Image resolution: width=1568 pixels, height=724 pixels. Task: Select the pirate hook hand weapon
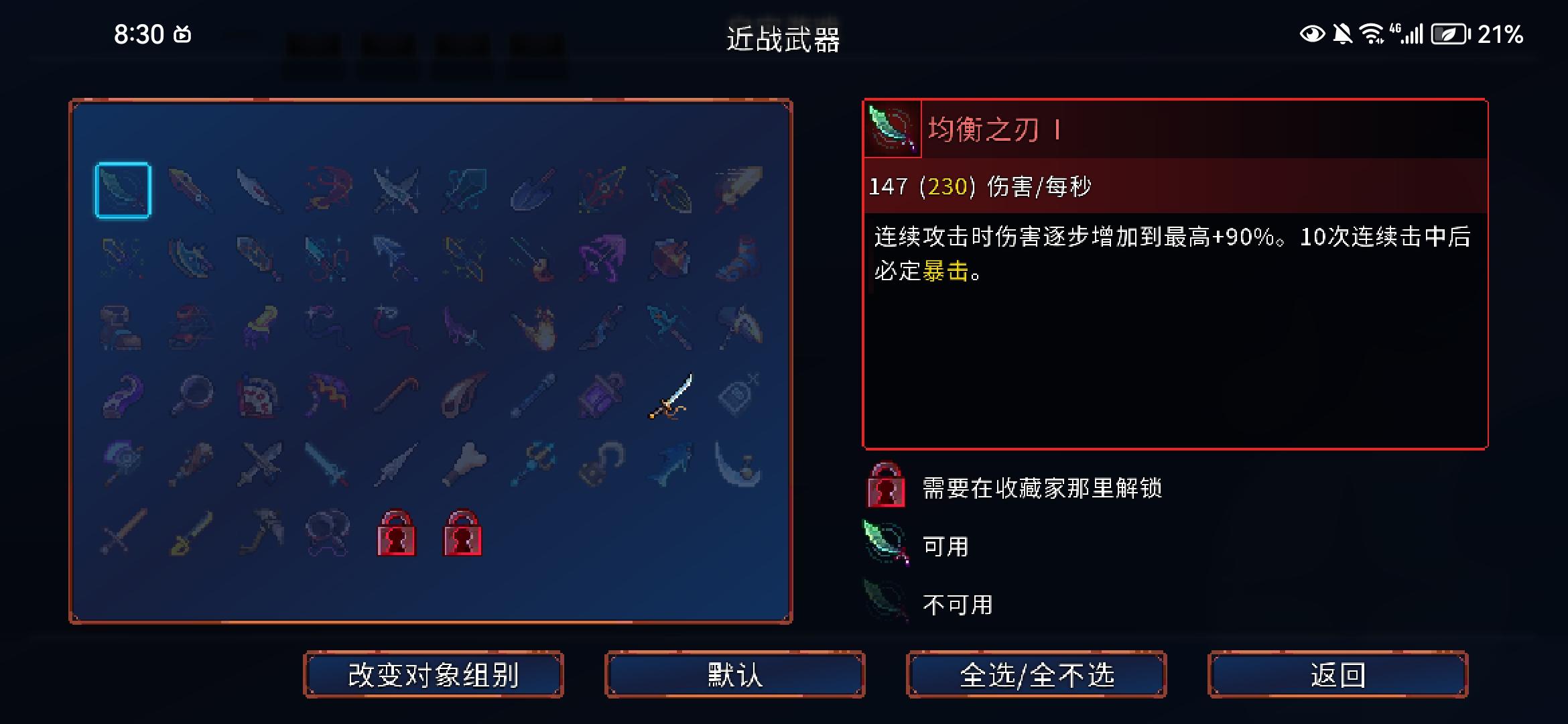tap(601, 464)
